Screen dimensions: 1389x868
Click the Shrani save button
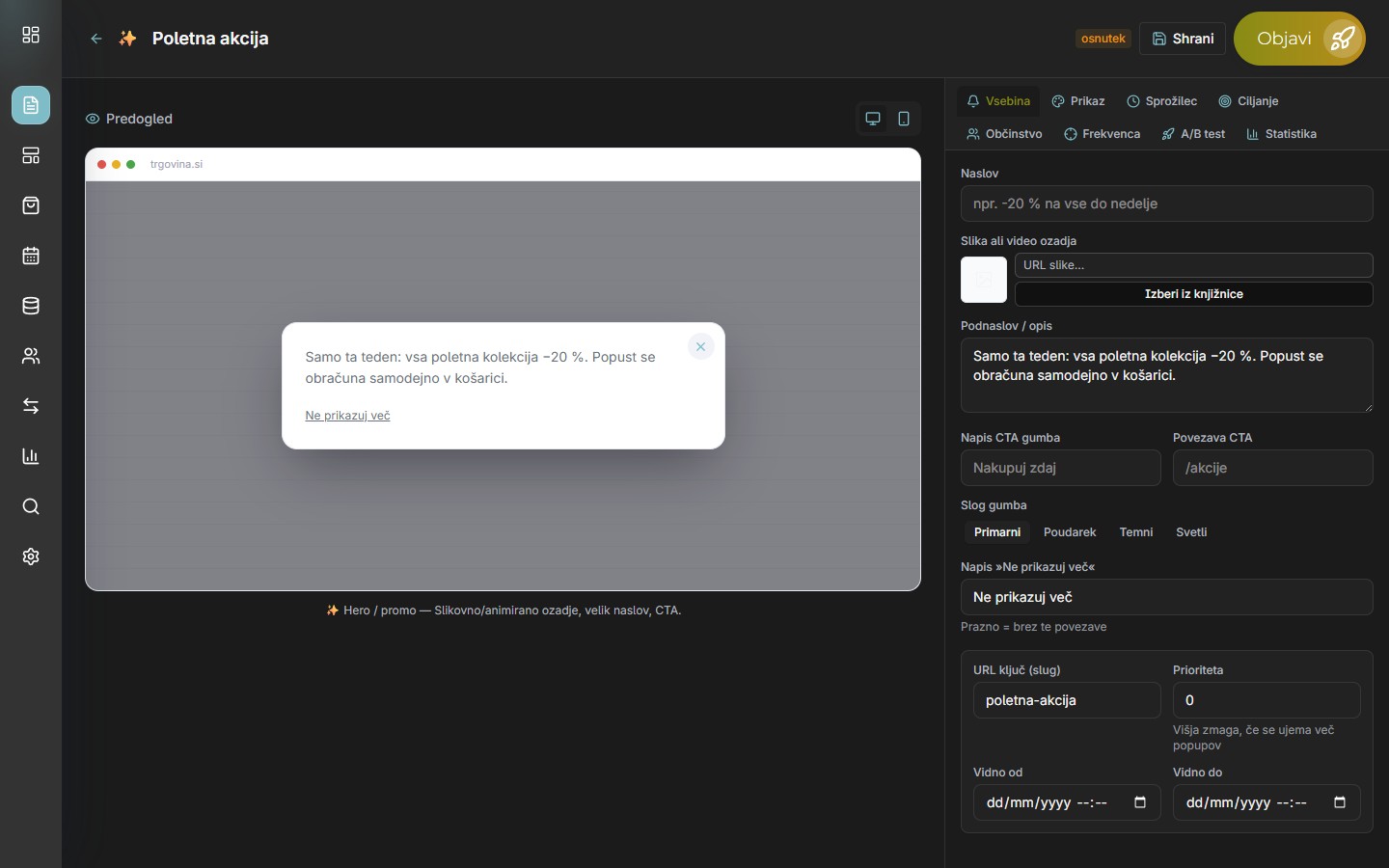tap(1183, 39)
